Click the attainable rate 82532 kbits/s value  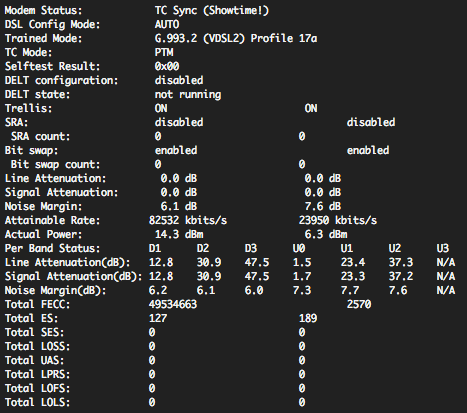click(x=188, y=221)
